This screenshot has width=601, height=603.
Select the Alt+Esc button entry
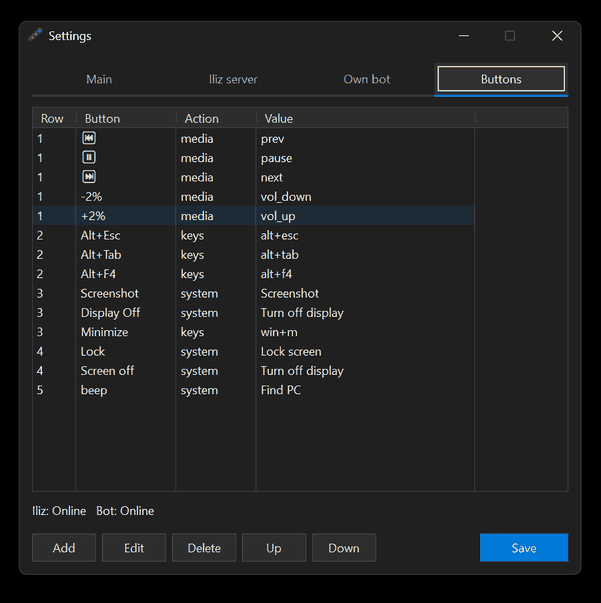100,235
